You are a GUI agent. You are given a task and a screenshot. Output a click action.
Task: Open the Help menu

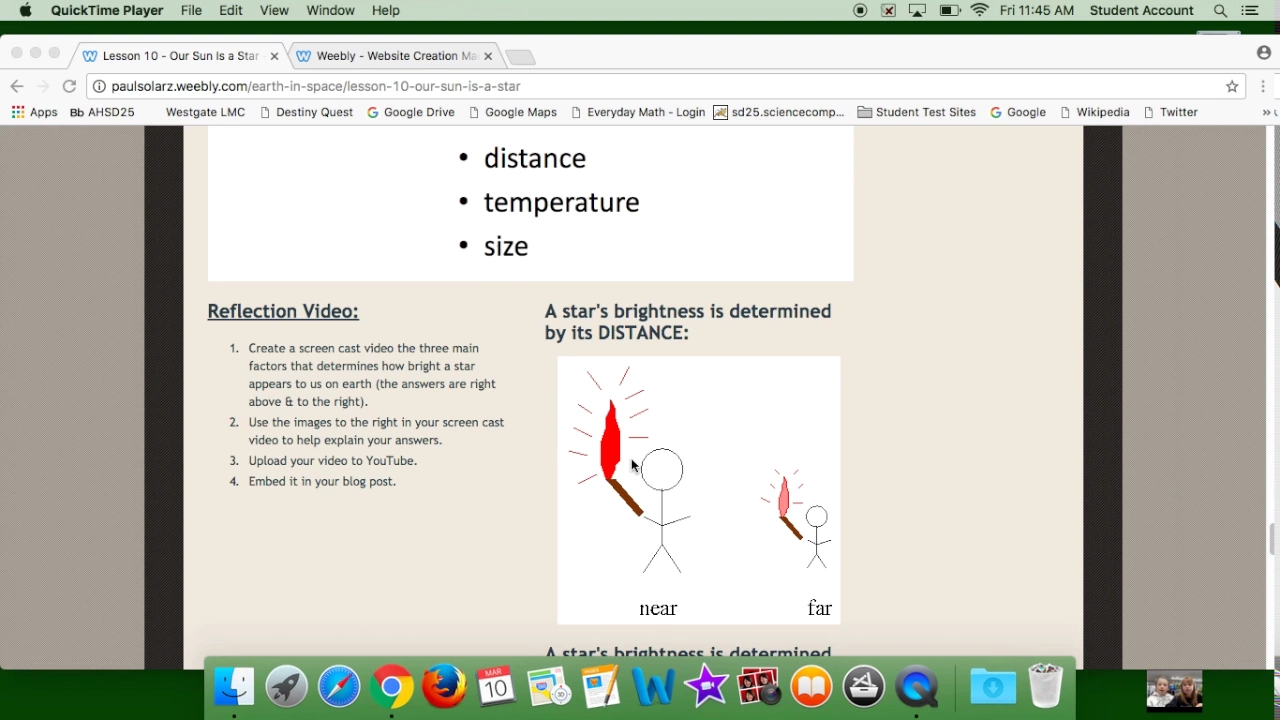(386, 10)
